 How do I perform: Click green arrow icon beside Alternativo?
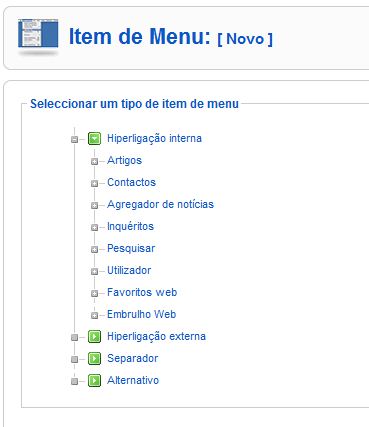pos(94,381)
